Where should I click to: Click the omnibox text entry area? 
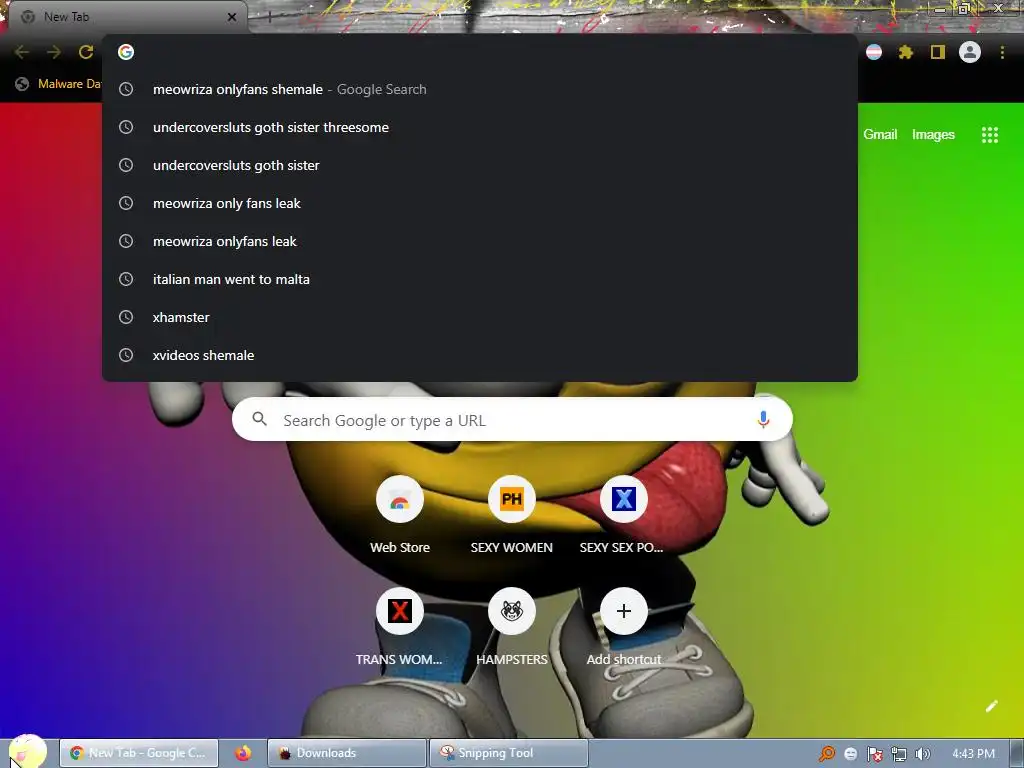click(x=479, y=52)
